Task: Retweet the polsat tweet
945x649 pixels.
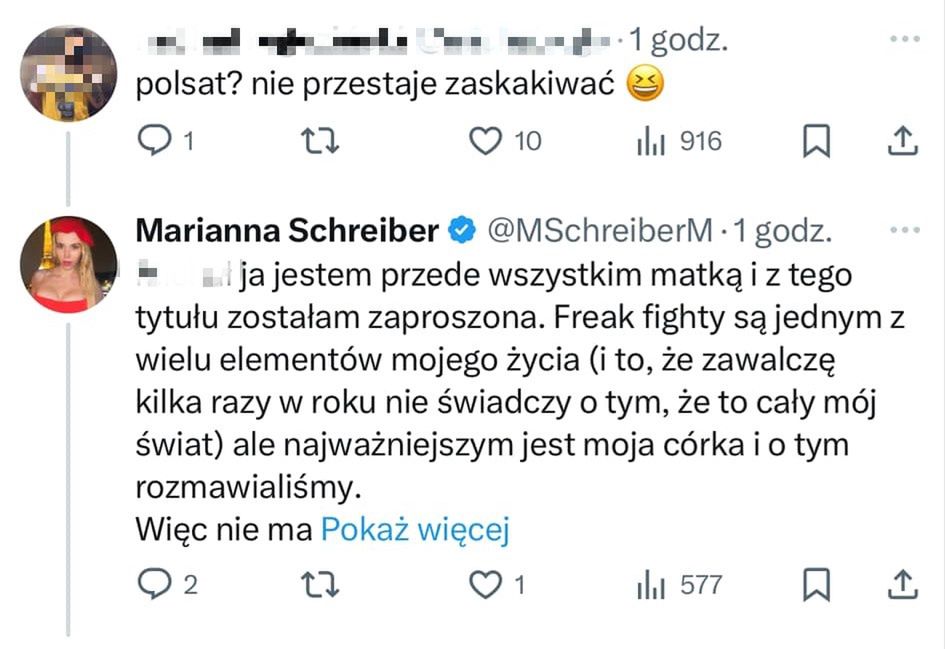Action: (320, 142)
